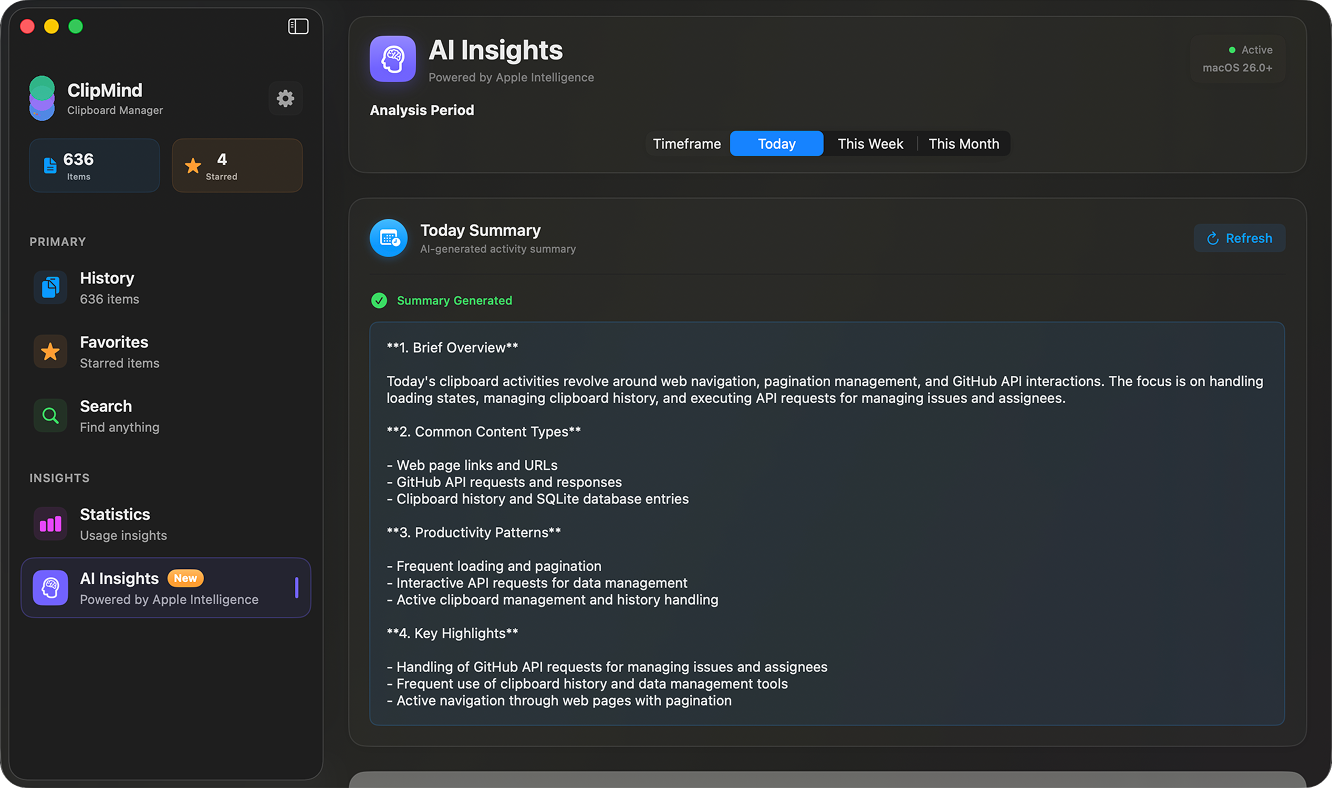The width and height of the screenshot is (1332, 788).
Task: Click the Search magnifier icon
Action: tap(50, 414)
